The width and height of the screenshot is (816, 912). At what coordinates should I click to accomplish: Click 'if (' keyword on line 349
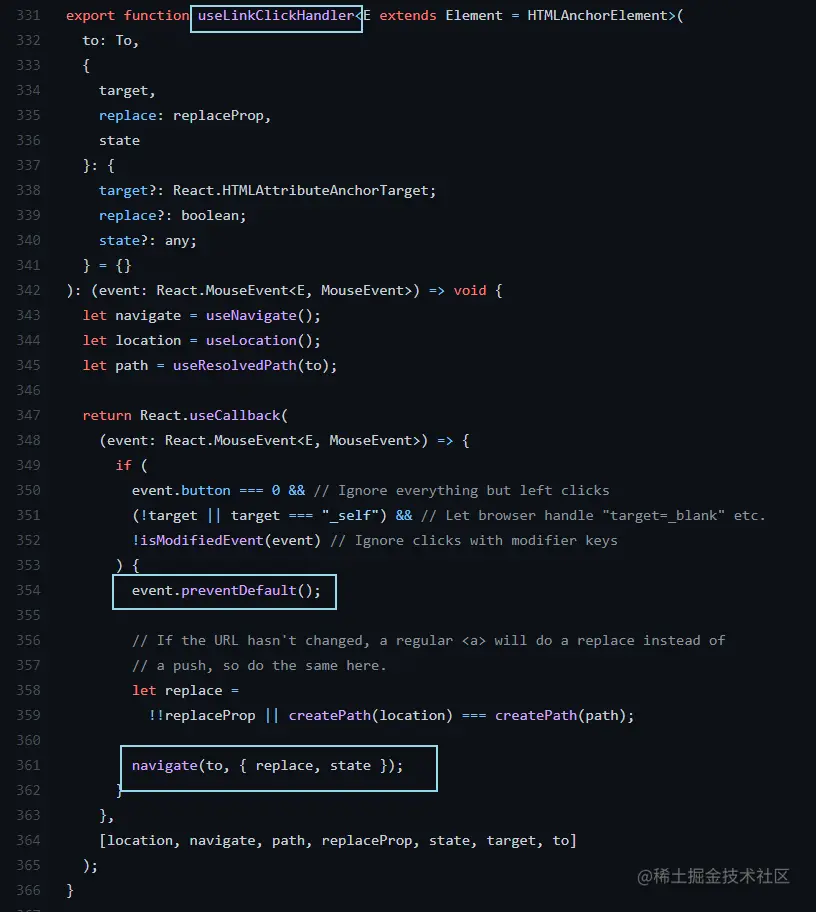(x=131, y=465)
